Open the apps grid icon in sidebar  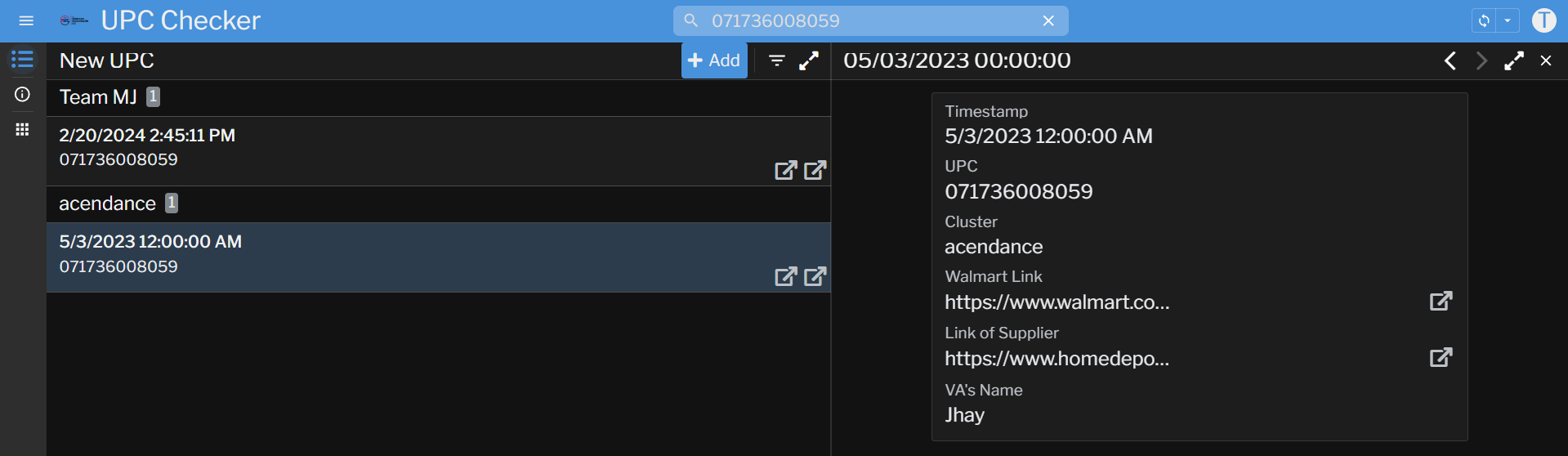coord(22,129)
